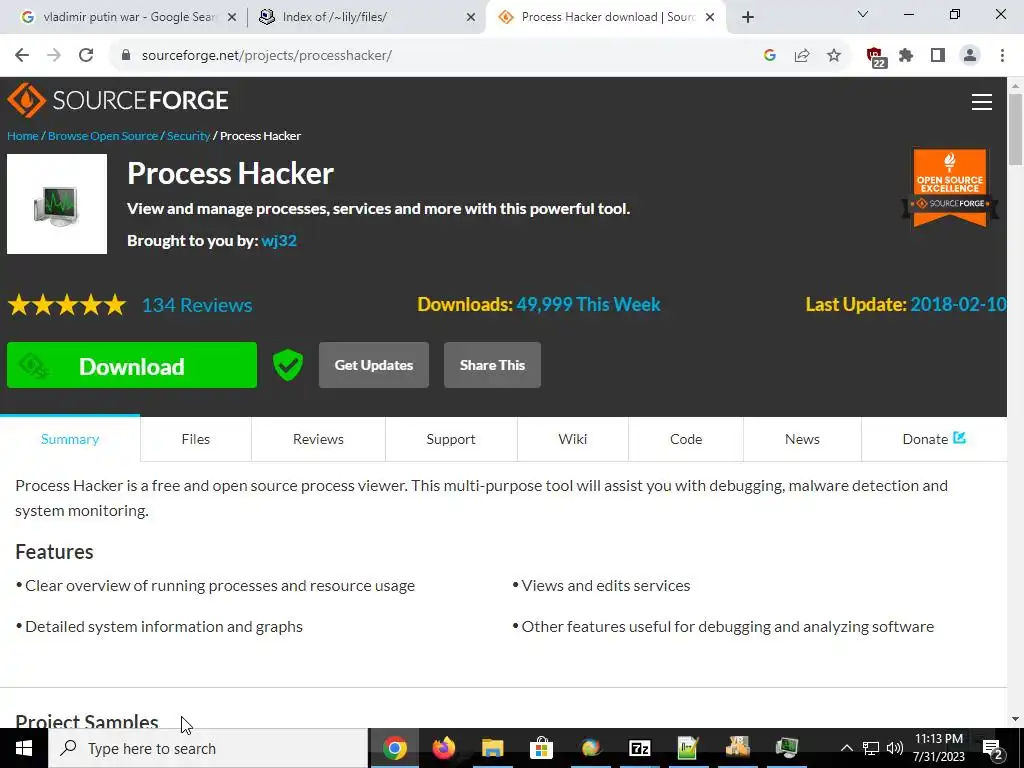
Task: Open 7-Zip from the taskbar
Action: pyautogui.click(x=639, y=748)
